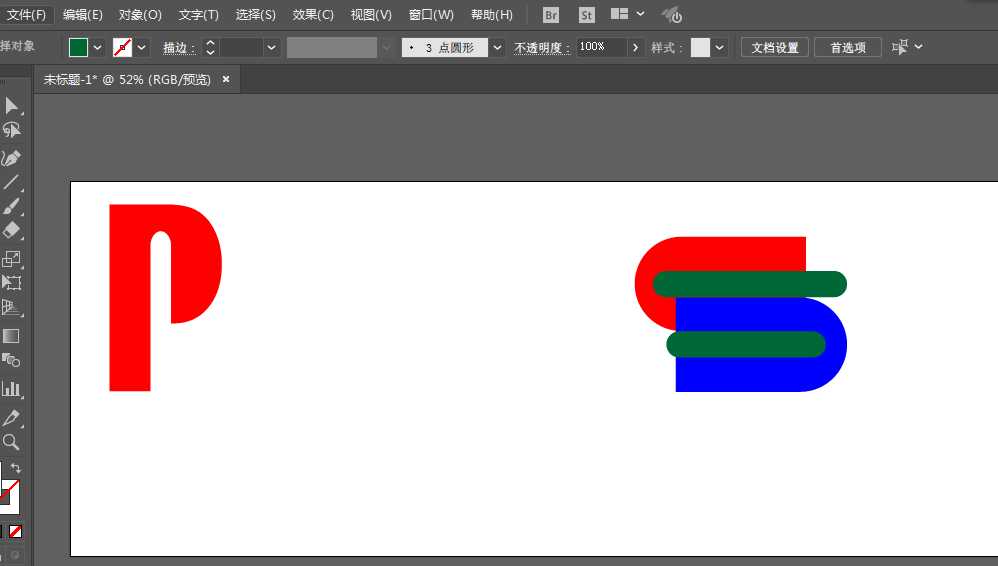
Task: Swap fill and stroke colors
Action: (x=16, y=469)
